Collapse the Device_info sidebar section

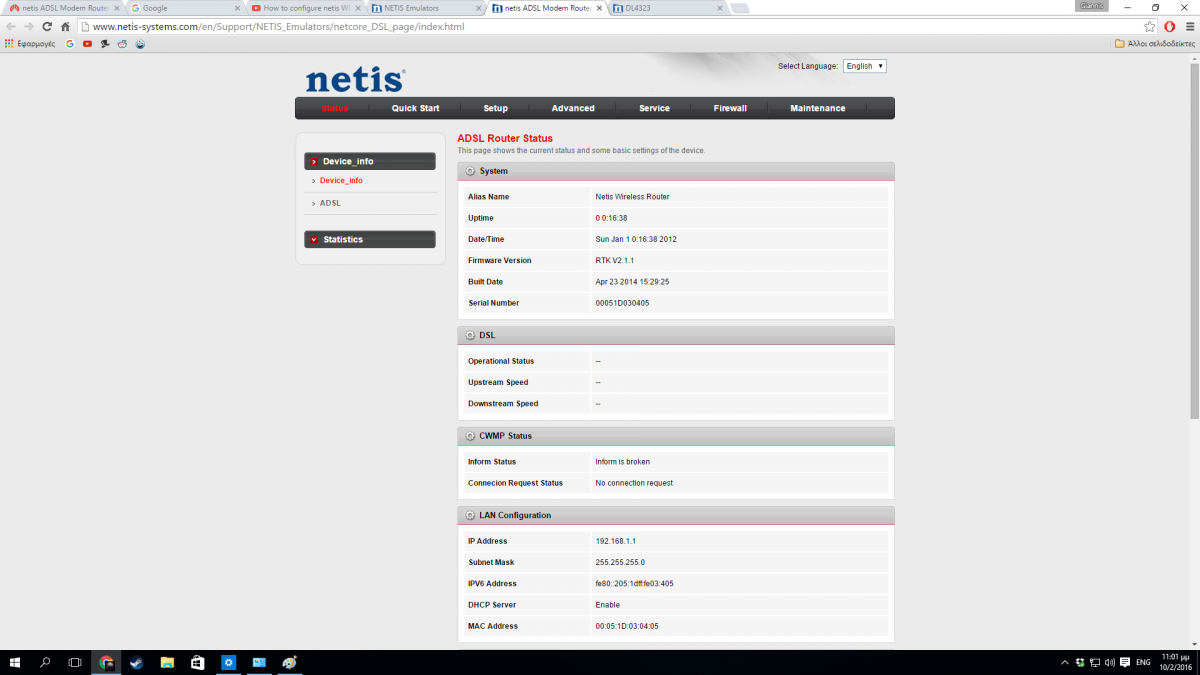point(370,161)
